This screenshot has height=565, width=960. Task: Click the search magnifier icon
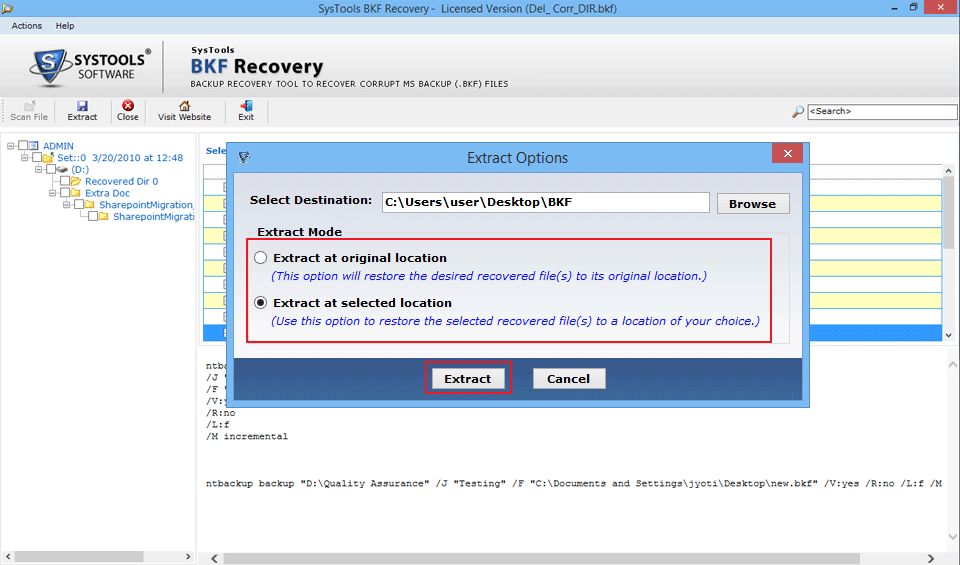[x=798, y=111]
